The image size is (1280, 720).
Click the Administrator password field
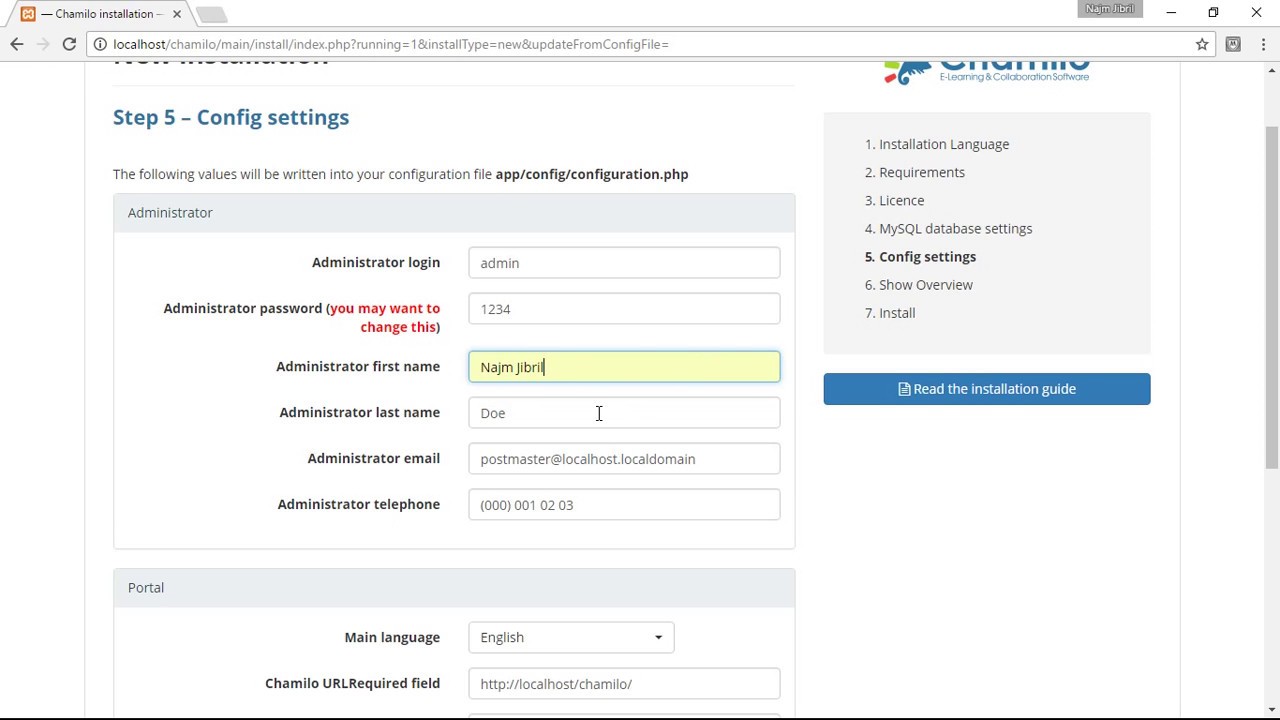click(624, 309)
